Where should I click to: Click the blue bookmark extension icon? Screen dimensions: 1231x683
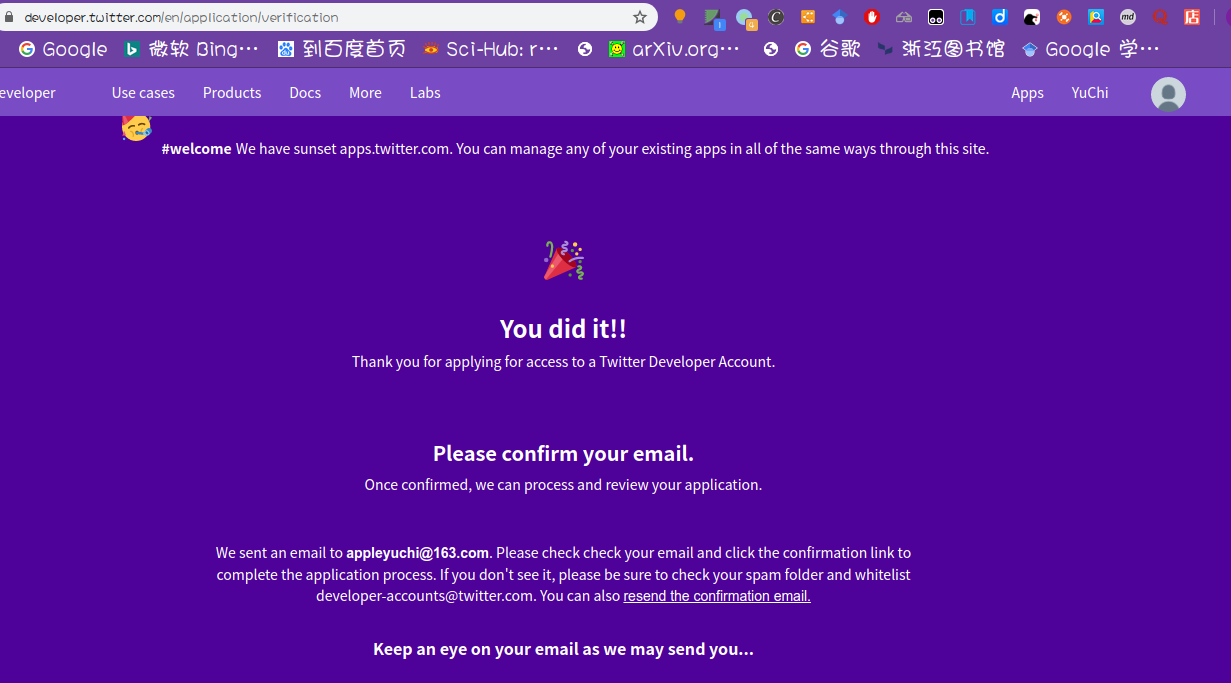pos(968,17)
